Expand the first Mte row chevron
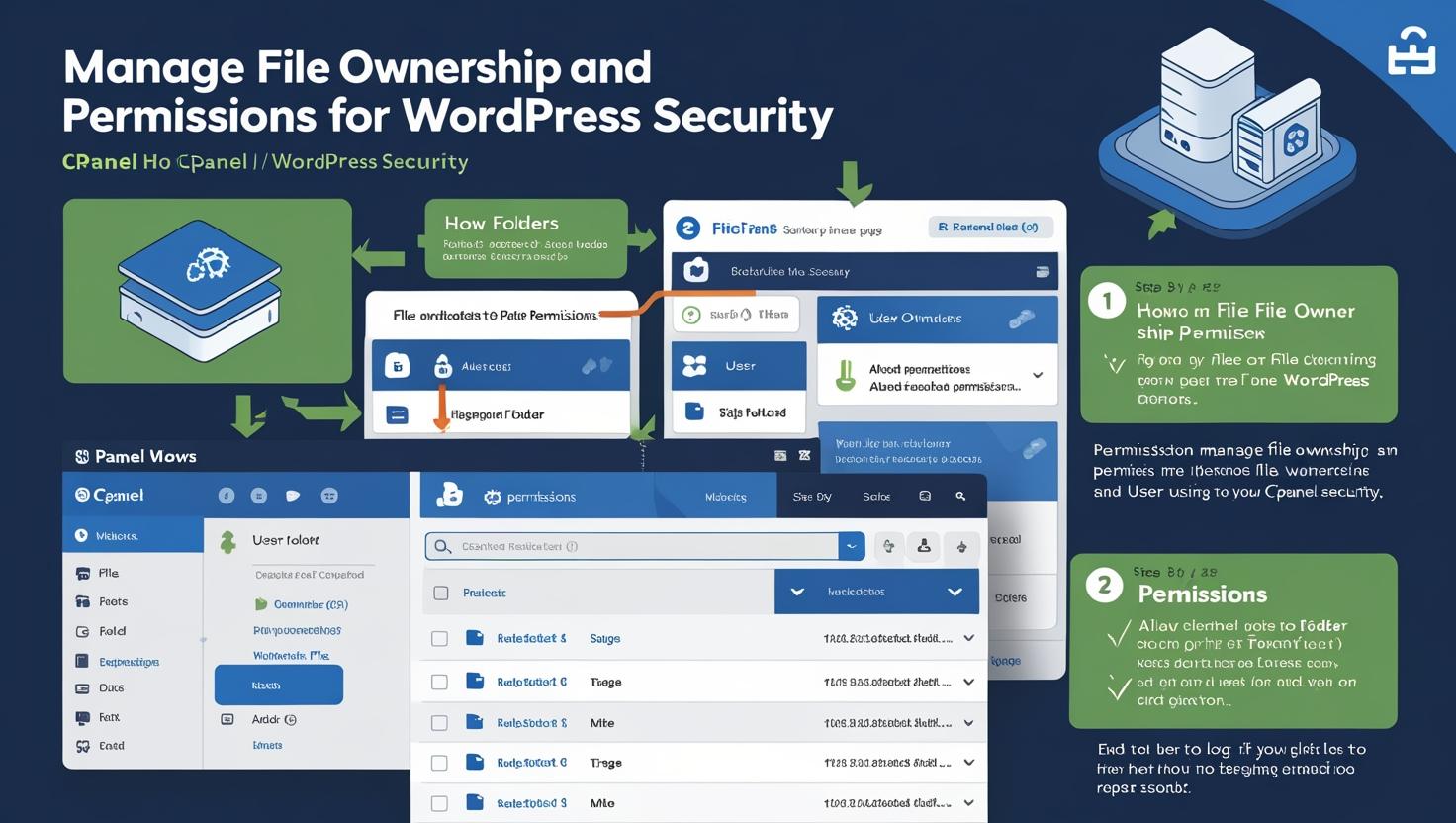 pos(969,723)
